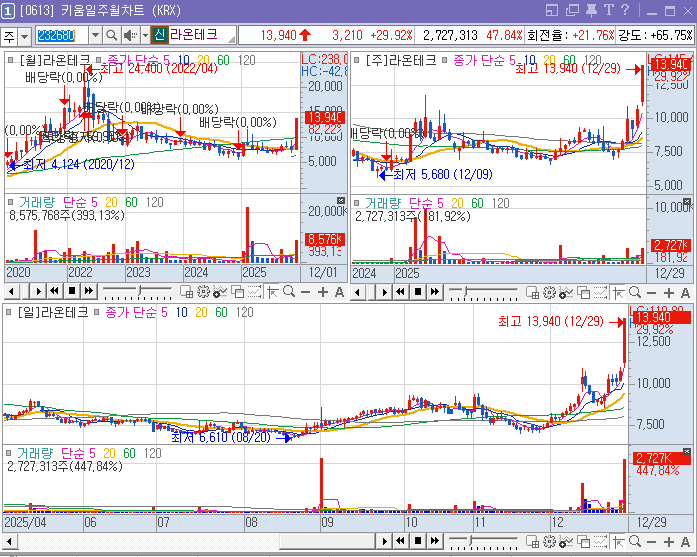Toggle the square marker before [월]라온테크
The image size is (697, 557).
tap(11, 60)
